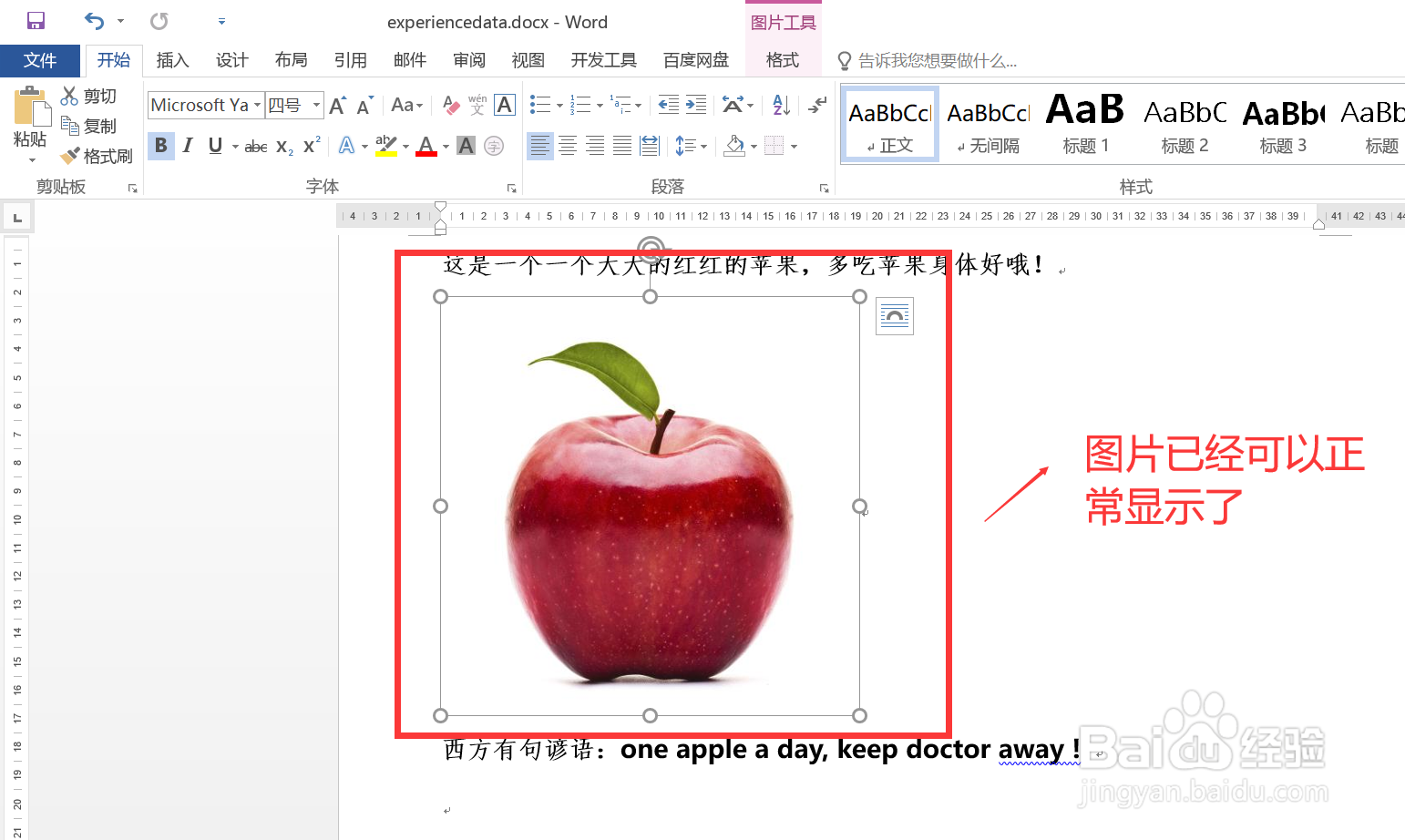The image size is (1405, 840).
Task: Apply the red font color swatch
Action: [x=426, y=146]
